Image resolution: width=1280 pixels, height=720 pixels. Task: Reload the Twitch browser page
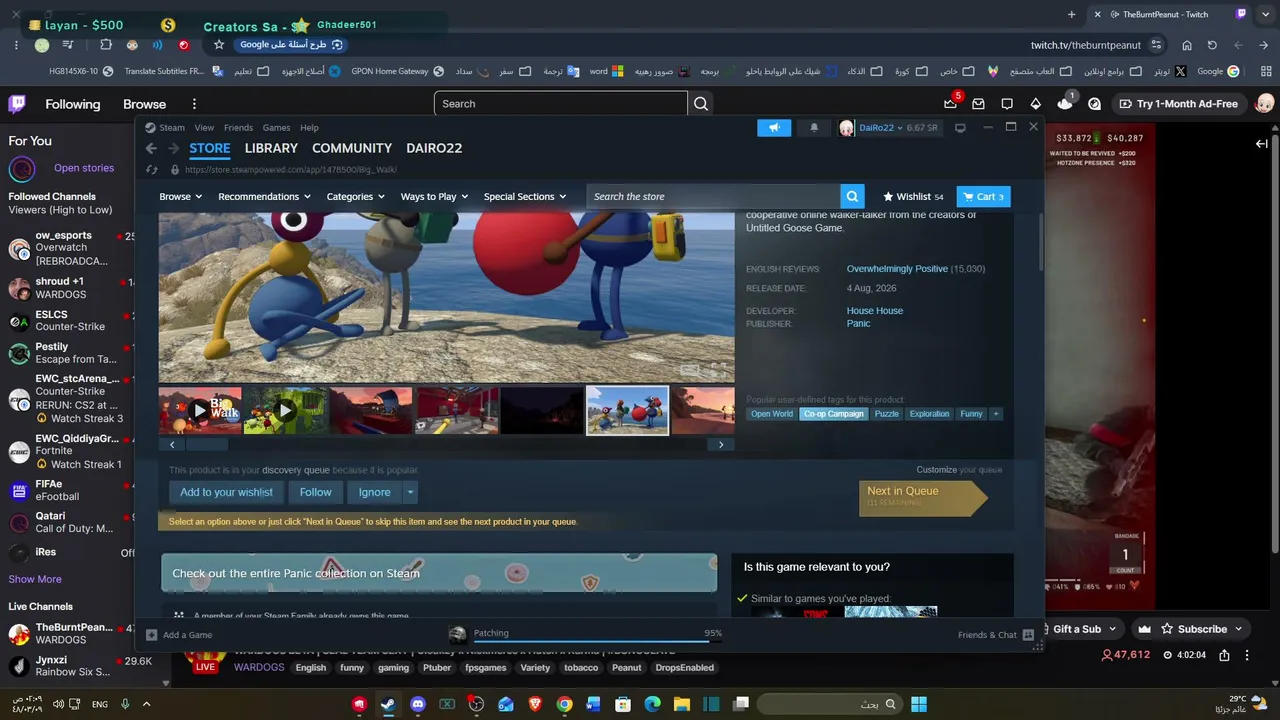tap(1212, 45)
